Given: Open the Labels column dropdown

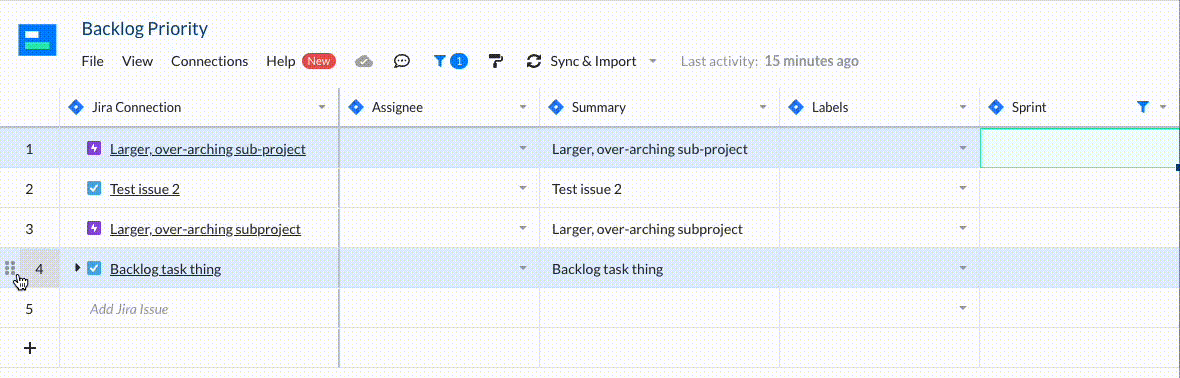Looking at the screenshot, I should pos(963,108).
